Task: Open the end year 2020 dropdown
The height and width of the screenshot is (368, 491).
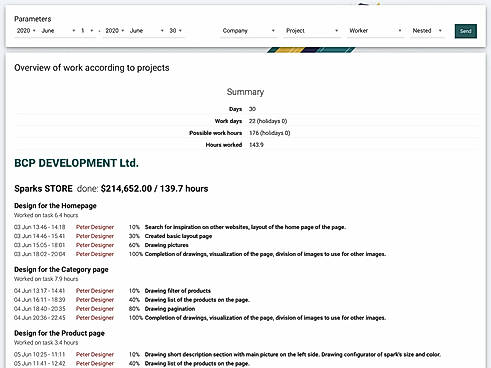Action: (115, 31)
